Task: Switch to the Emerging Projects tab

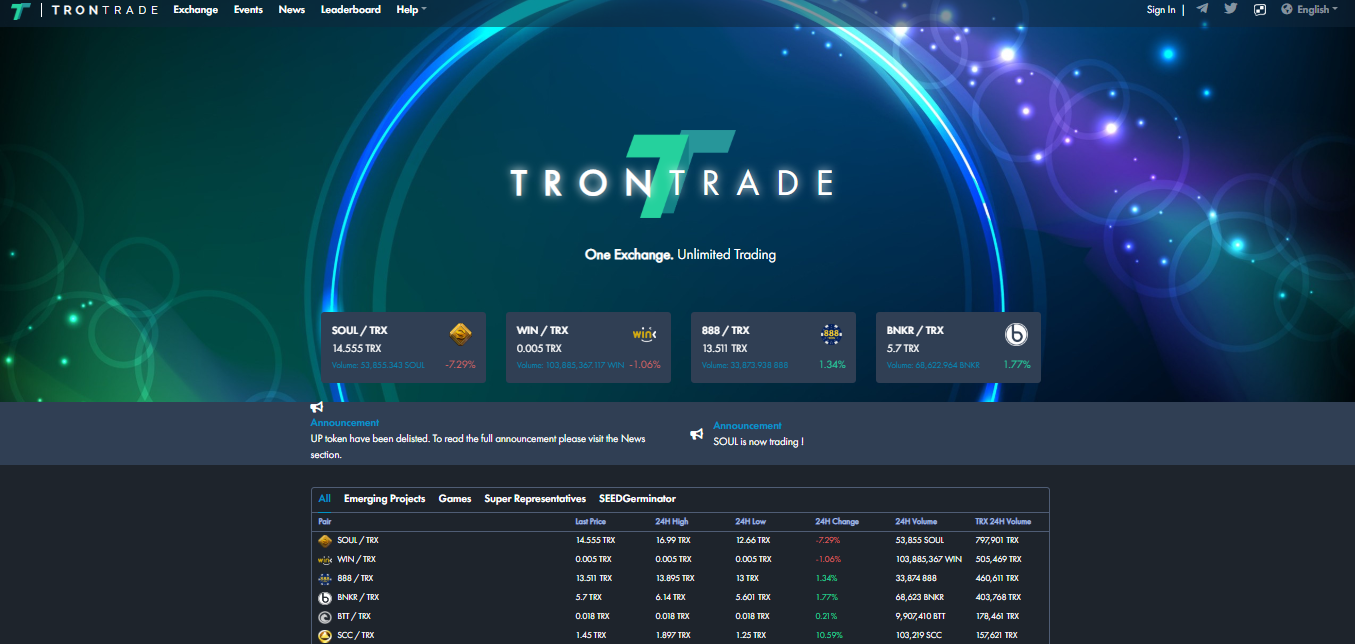Action: 384,498
